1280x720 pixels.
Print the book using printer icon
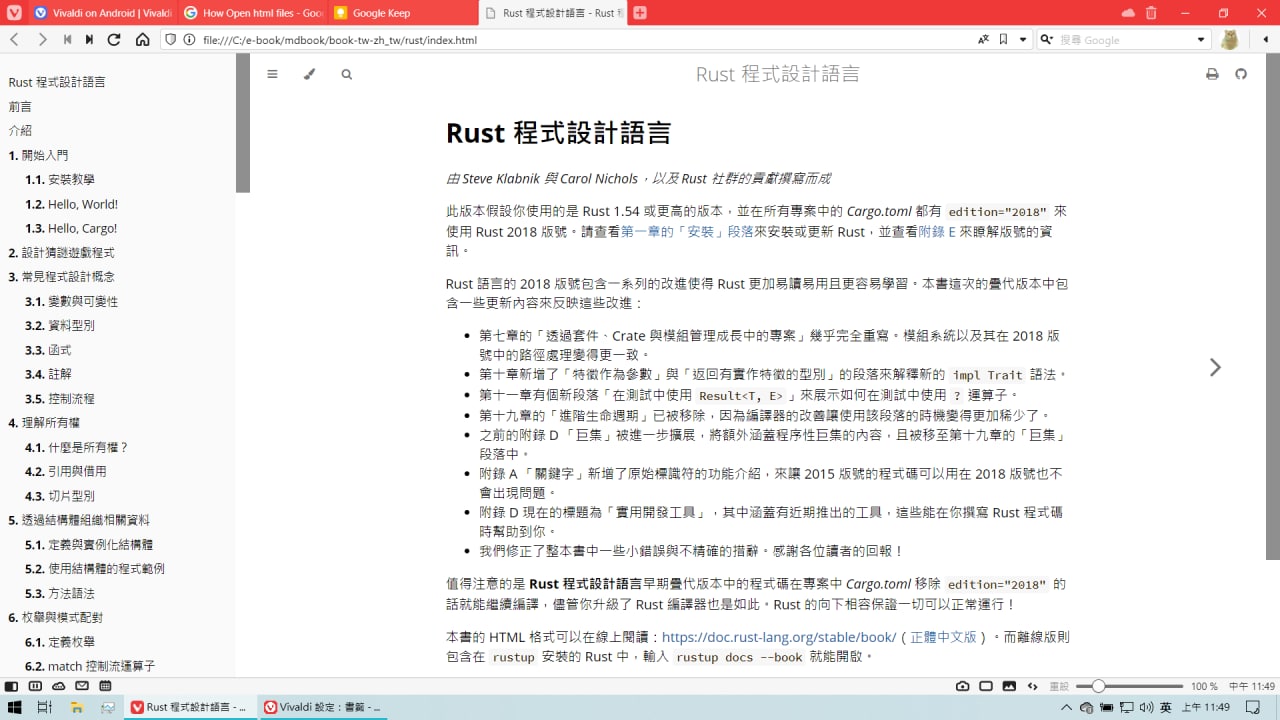tap(1212, 74)
